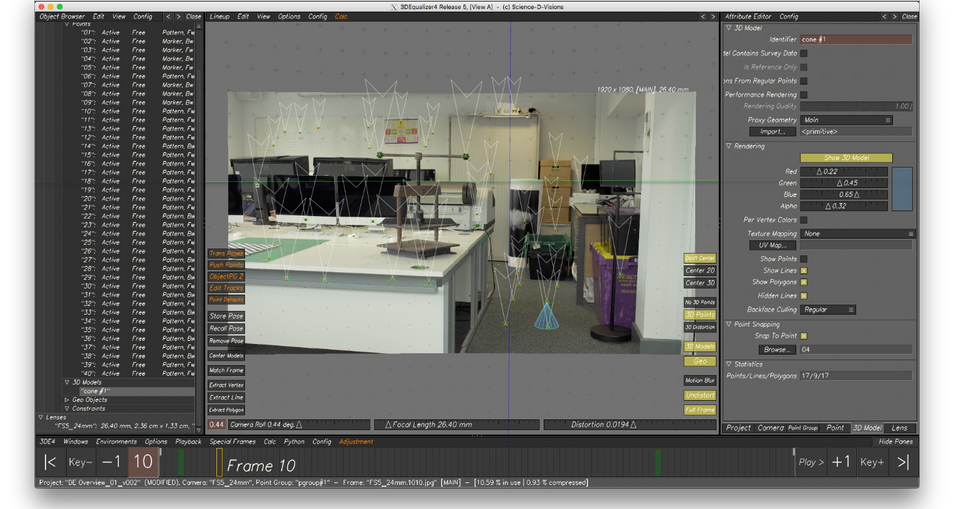Toggle Geo display button
The width and height of the screenshot is (954, 509).
tap(700, 361)
